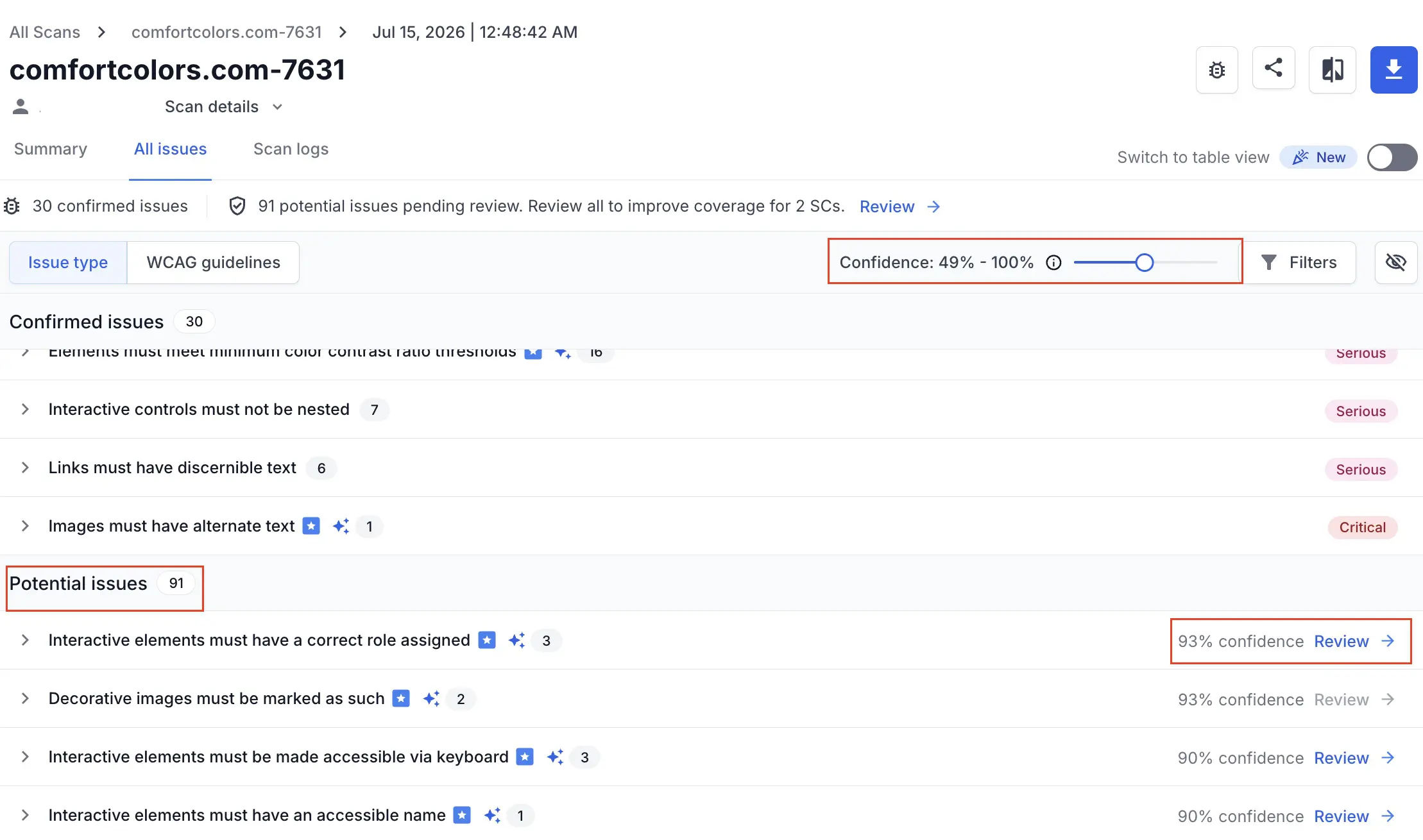Select the All issues tab
The height and width of the screenshot is (840, 1423).
pyautogui.click(x=170, y=149)
